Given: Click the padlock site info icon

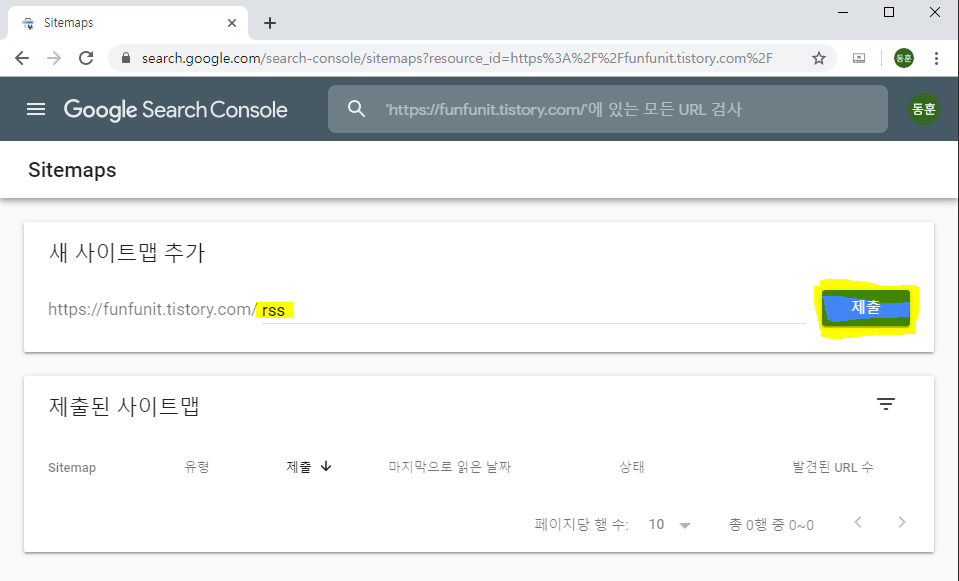Looking at the screenshot, I should point(126,58).
